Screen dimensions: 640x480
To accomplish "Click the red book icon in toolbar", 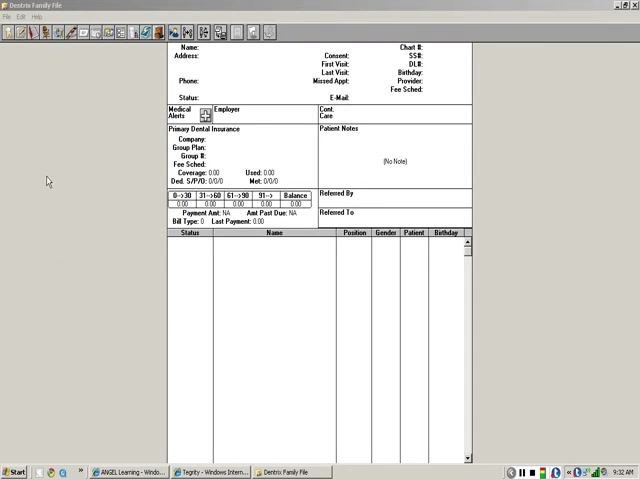I will point(33,32).
